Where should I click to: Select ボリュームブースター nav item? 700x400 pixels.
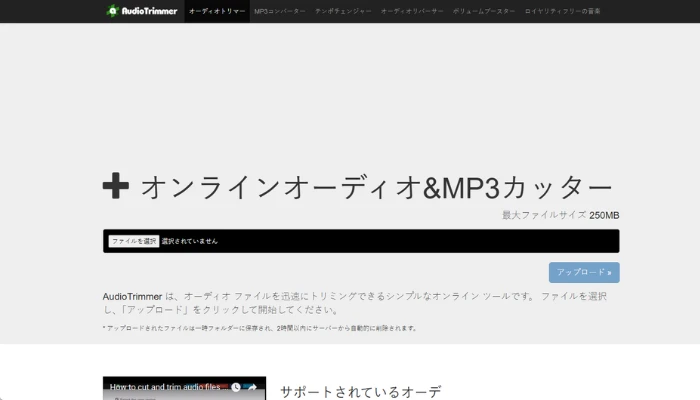click(x=484, y=11)
